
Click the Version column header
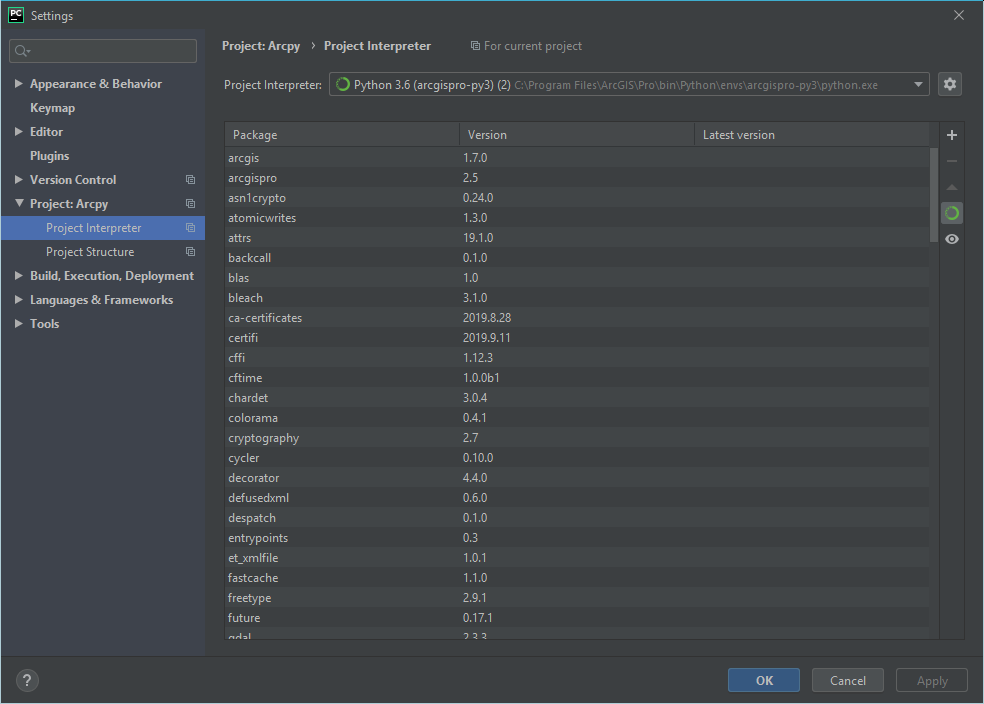click(x=577, y=135)
